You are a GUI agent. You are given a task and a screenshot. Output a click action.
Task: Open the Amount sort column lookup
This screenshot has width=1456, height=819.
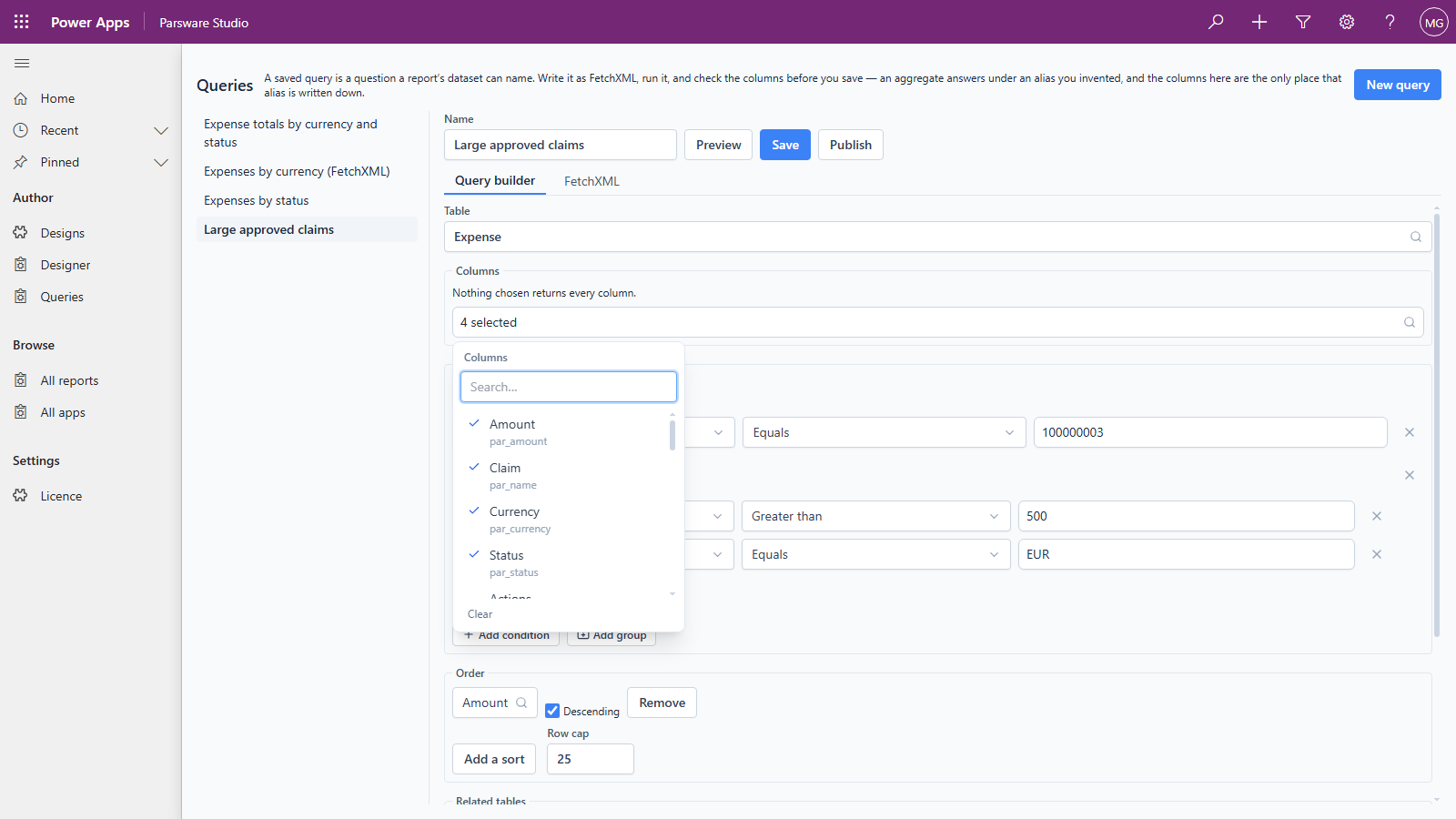coord(495,703)
